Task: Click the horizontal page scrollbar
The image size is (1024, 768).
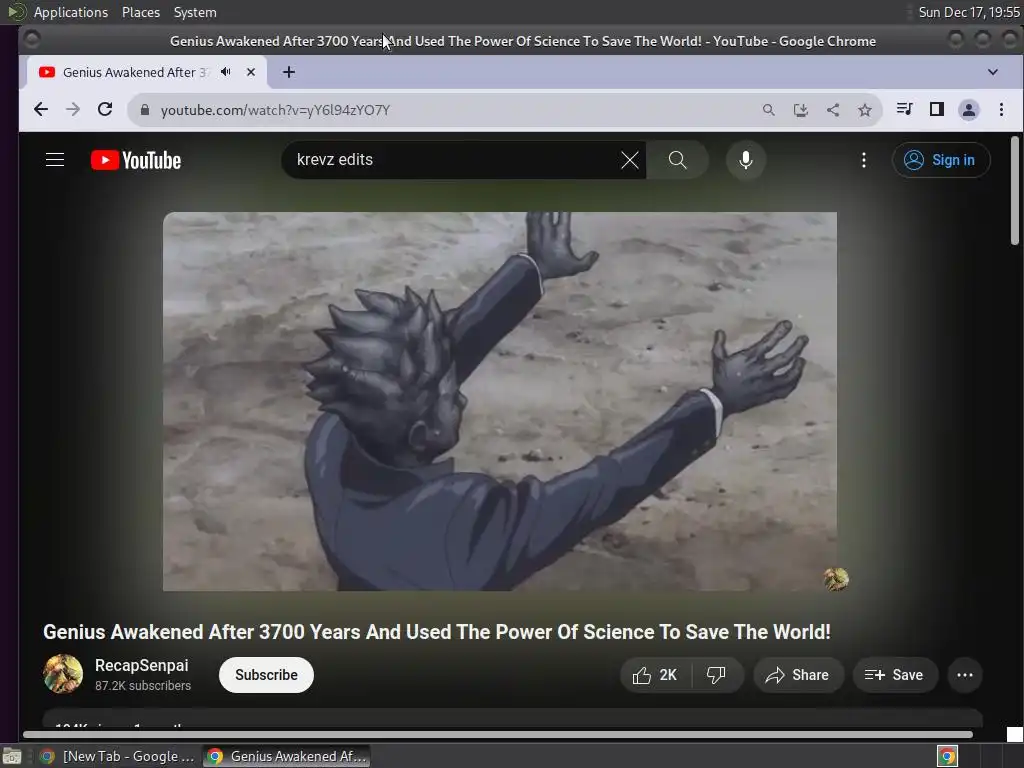Action: pos(498,735)
